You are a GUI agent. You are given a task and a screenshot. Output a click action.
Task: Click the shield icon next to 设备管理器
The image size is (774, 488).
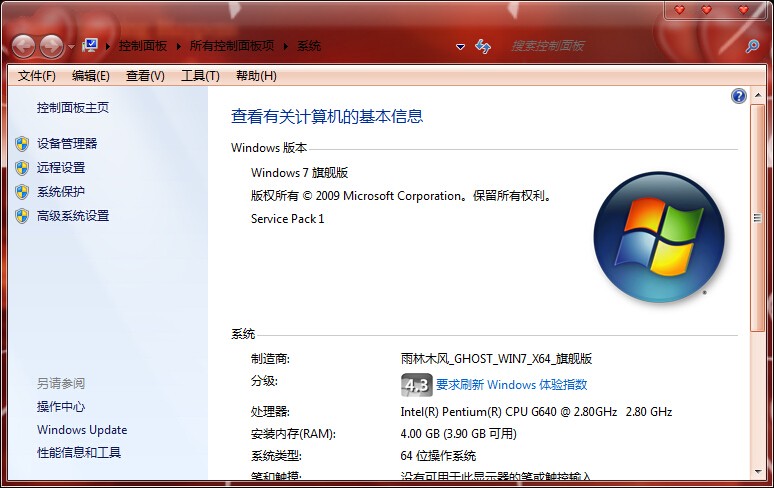click(22, 144)
